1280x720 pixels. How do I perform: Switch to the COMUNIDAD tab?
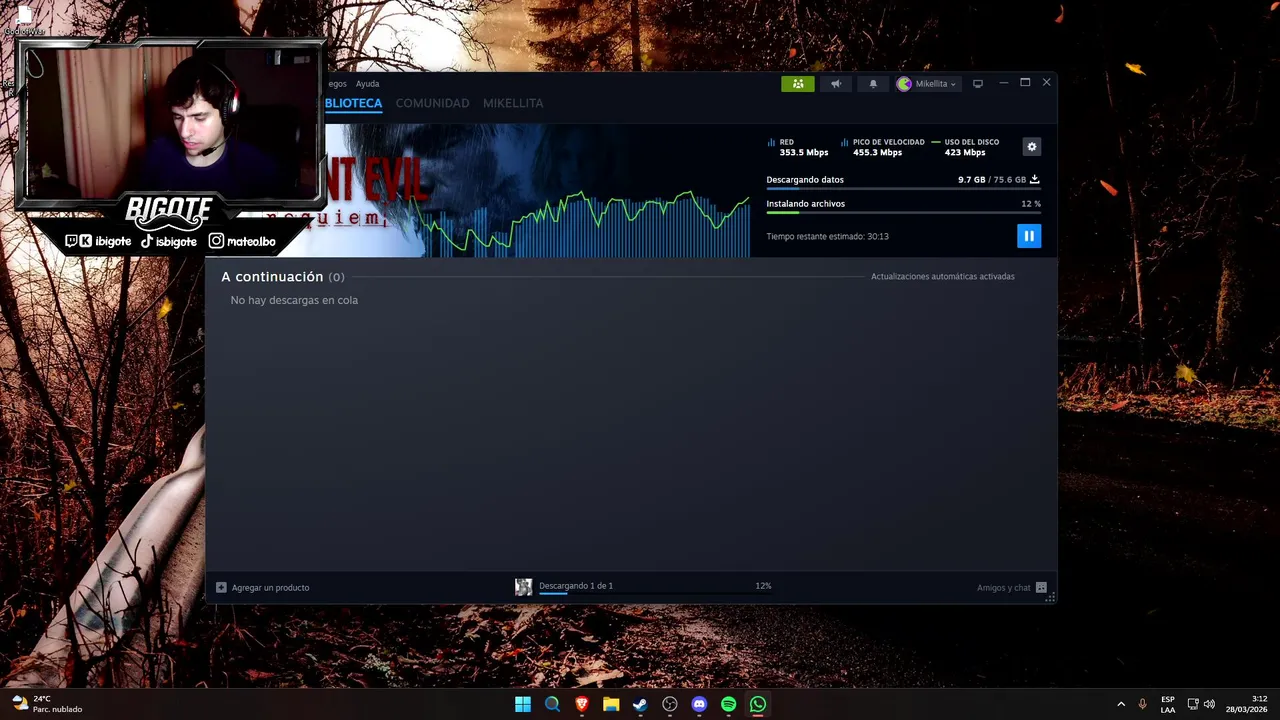pyautogui.click(x=432, y=103)
